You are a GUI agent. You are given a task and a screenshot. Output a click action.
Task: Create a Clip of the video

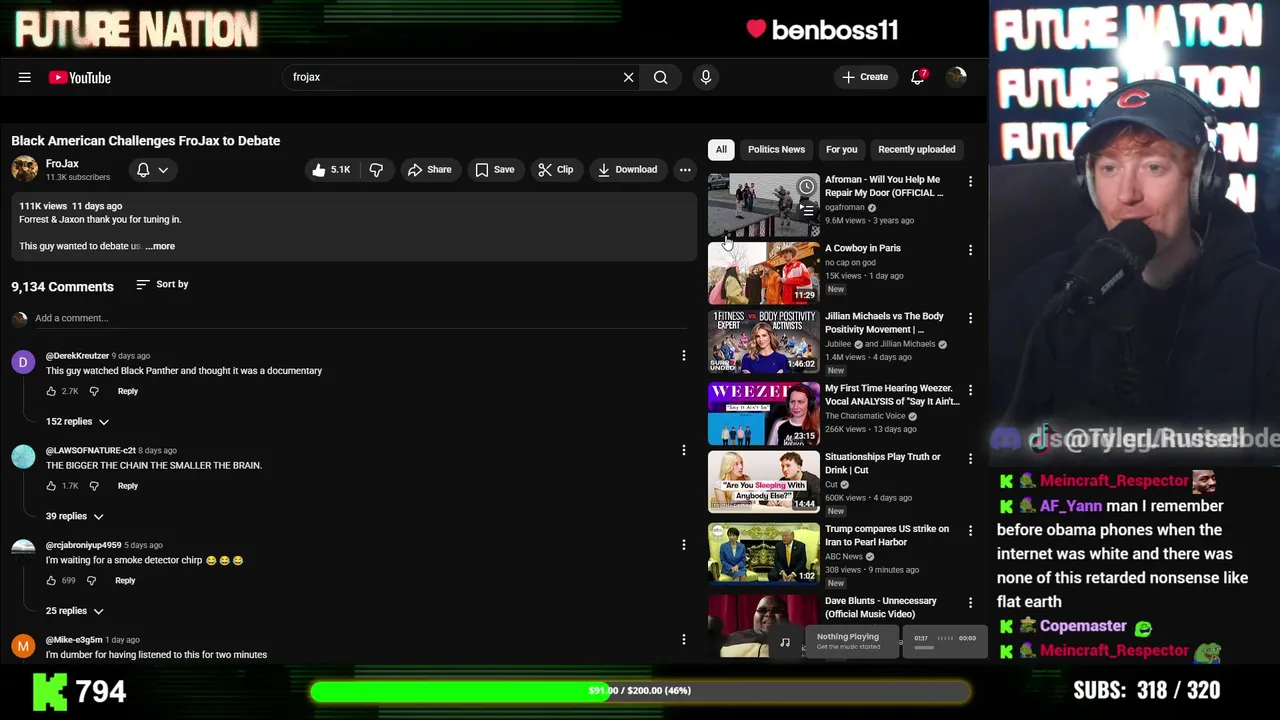coord(555,170)
